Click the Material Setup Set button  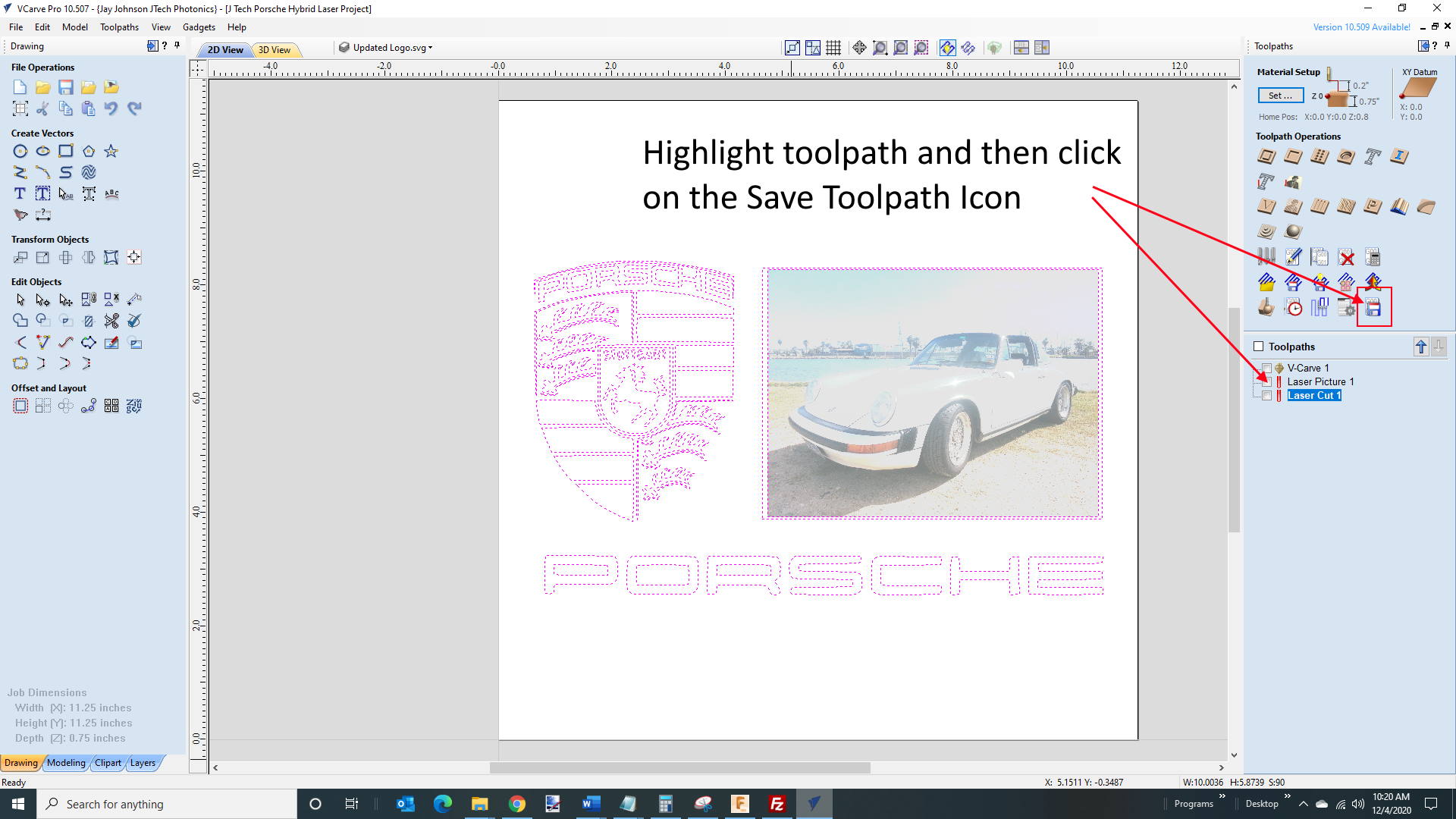coord(1280,96)
